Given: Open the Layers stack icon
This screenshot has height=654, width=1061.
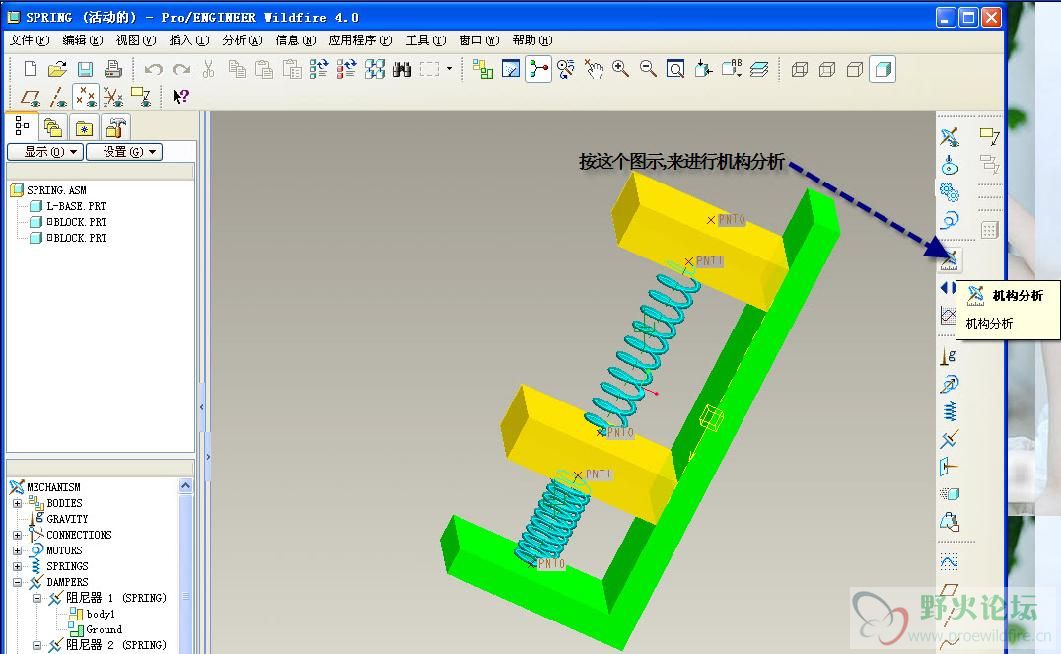Looking at the screenshot, I should pos(759,69).
